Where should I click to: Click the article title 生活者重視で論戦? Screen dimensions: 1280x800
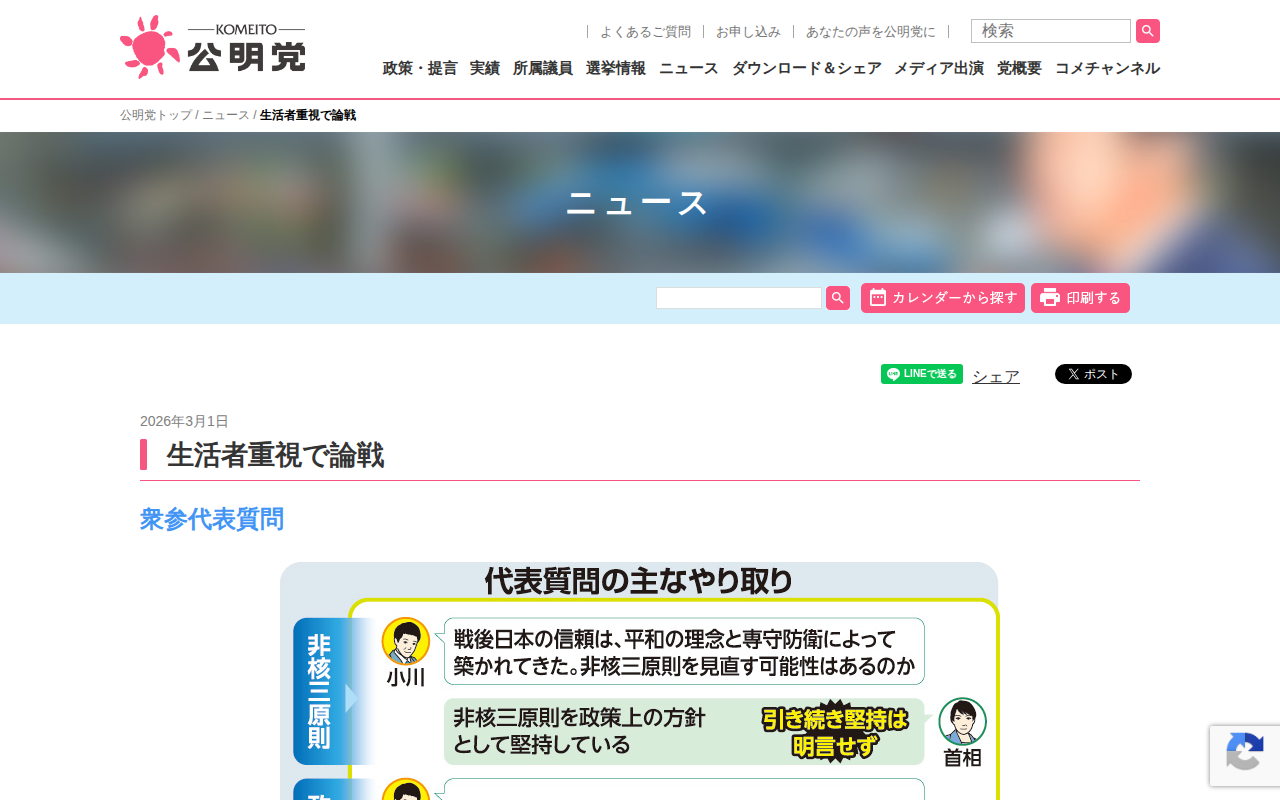tap(275, 455)
